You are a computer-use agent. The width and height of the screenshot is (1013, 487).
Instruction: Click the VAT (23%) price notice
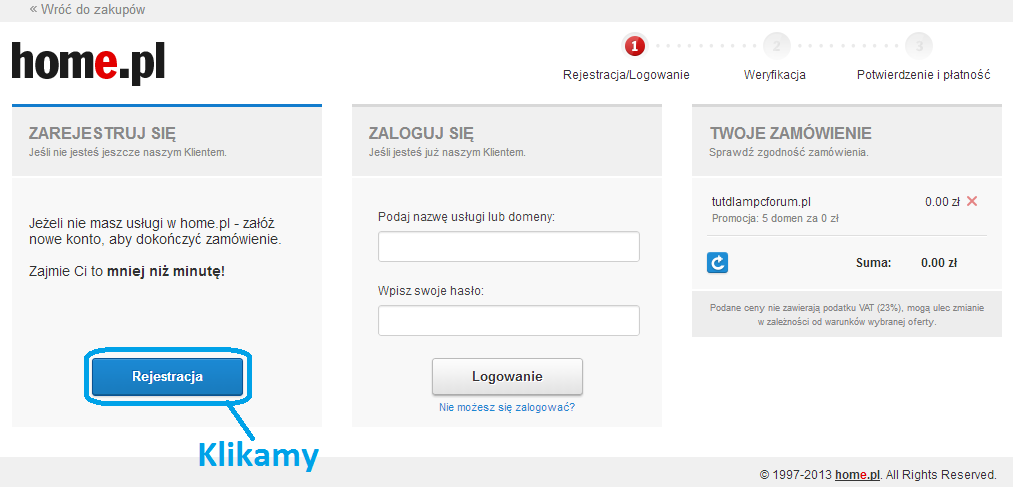[x=847, y=315]
